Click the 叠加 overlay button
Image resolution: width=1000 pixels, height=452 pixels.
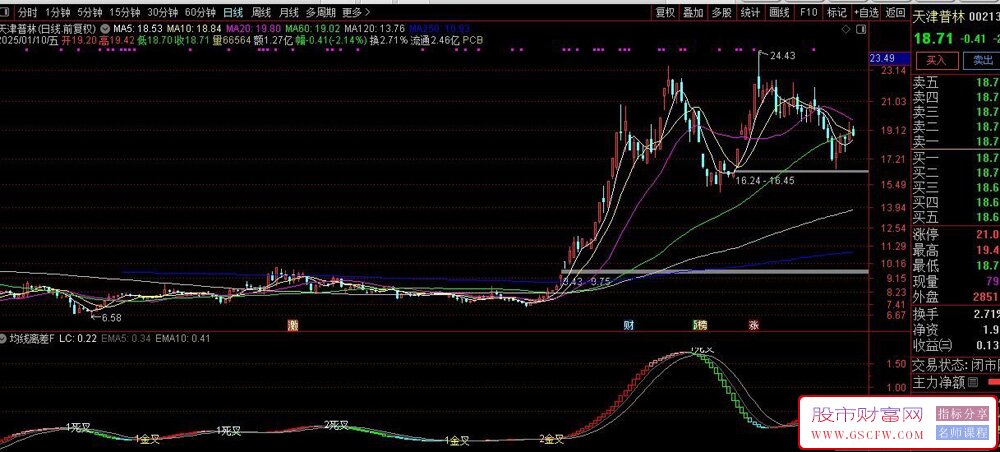[x=693, y=11]
